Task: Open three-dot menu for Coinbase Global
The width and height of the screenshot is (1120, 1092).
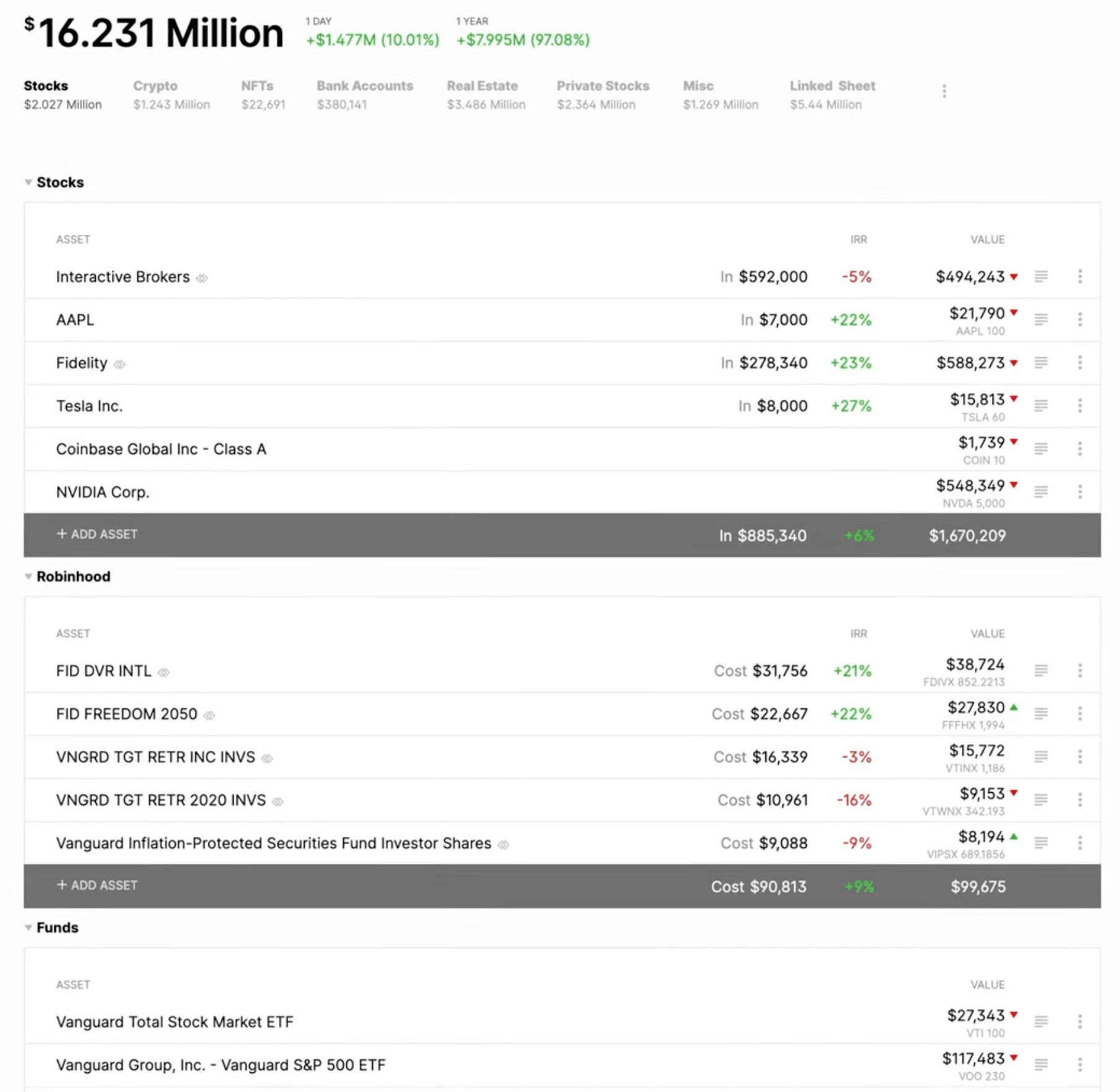Action: pos(1080,449)
